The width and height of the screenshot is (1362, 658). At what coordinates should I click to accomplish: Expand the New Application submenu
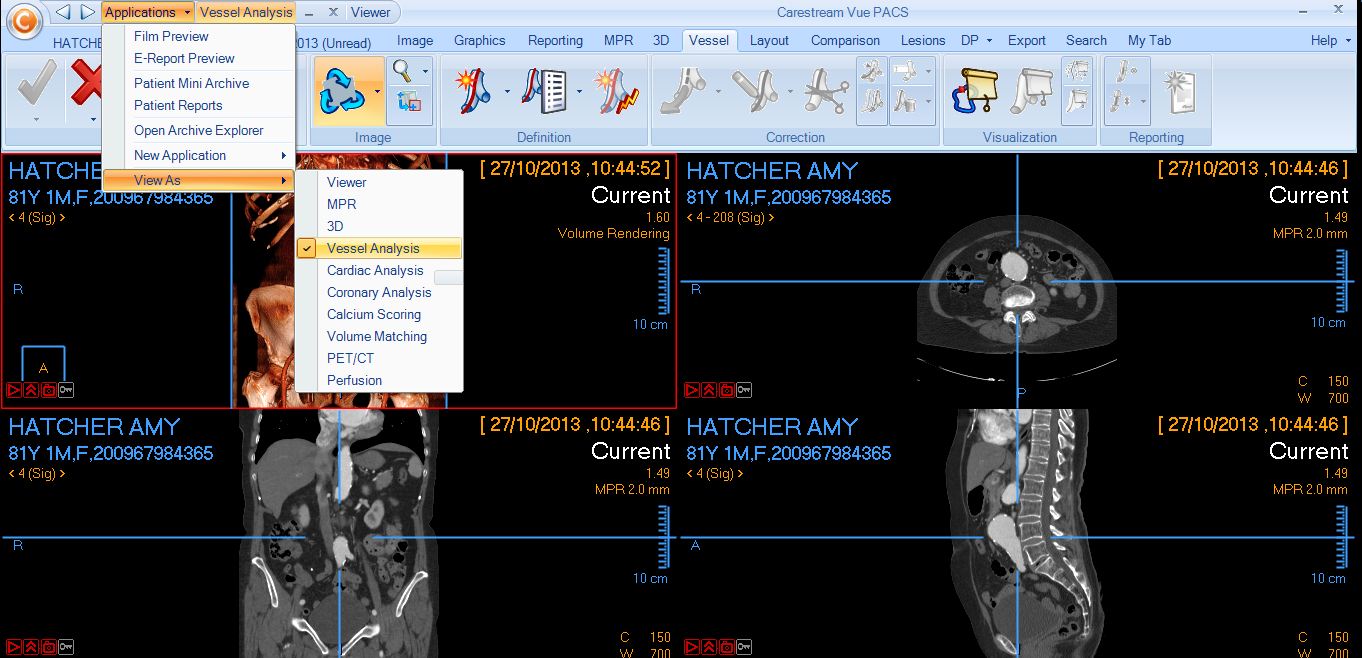pyautogui.click(x=198, y=155)
